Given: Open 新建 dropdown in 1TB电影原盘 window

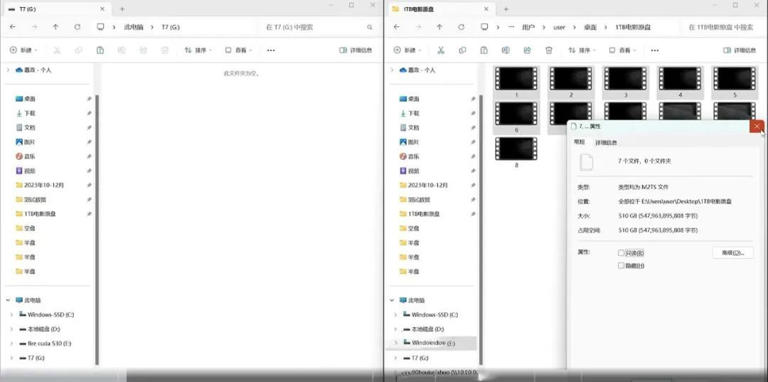Looking at the screenshot, I should [x=407, y=50].
